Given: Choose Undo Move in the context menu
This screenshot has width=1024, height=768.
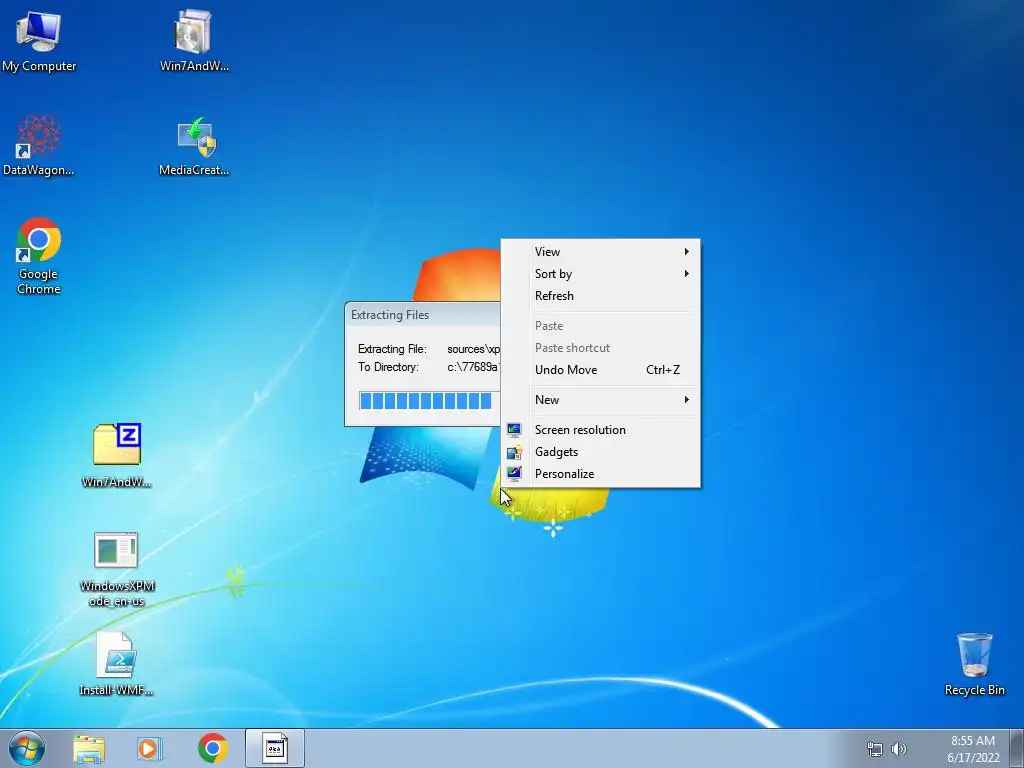Looking at the screenshot, I should click(x=601, y=370).
